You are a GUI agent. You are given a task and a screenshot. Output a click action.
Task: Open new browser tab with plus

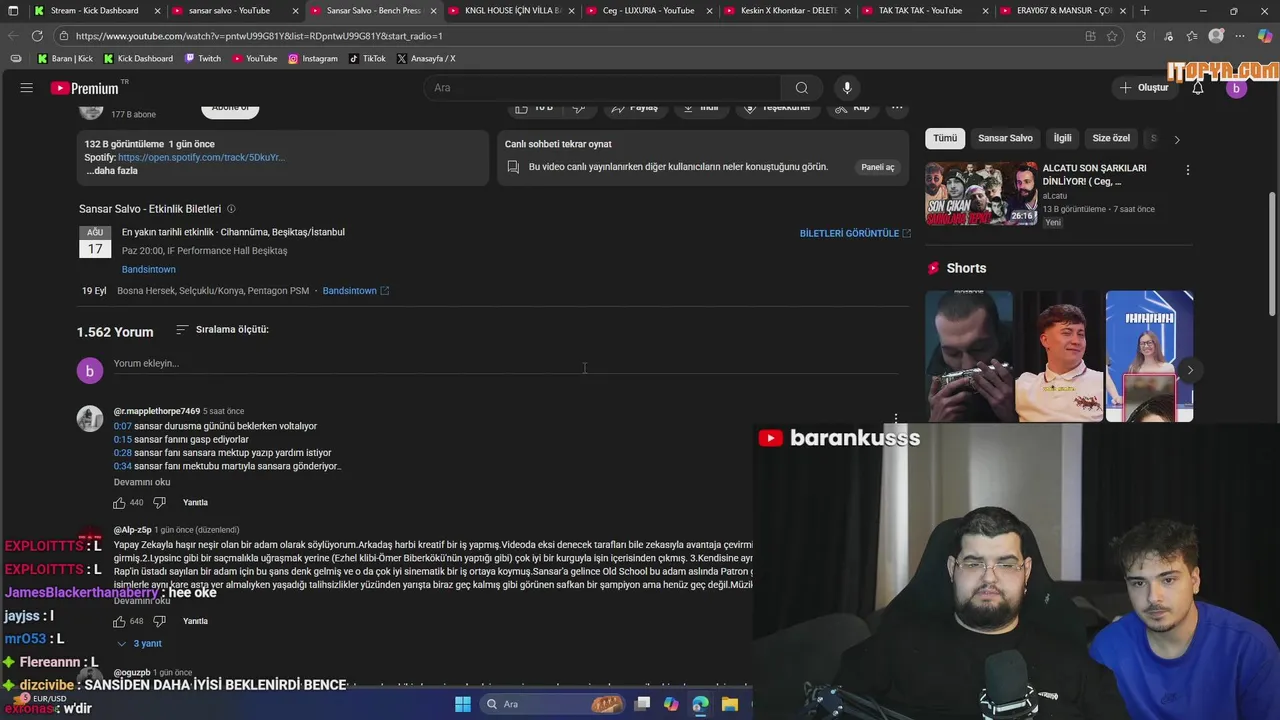coord(1145,11)
